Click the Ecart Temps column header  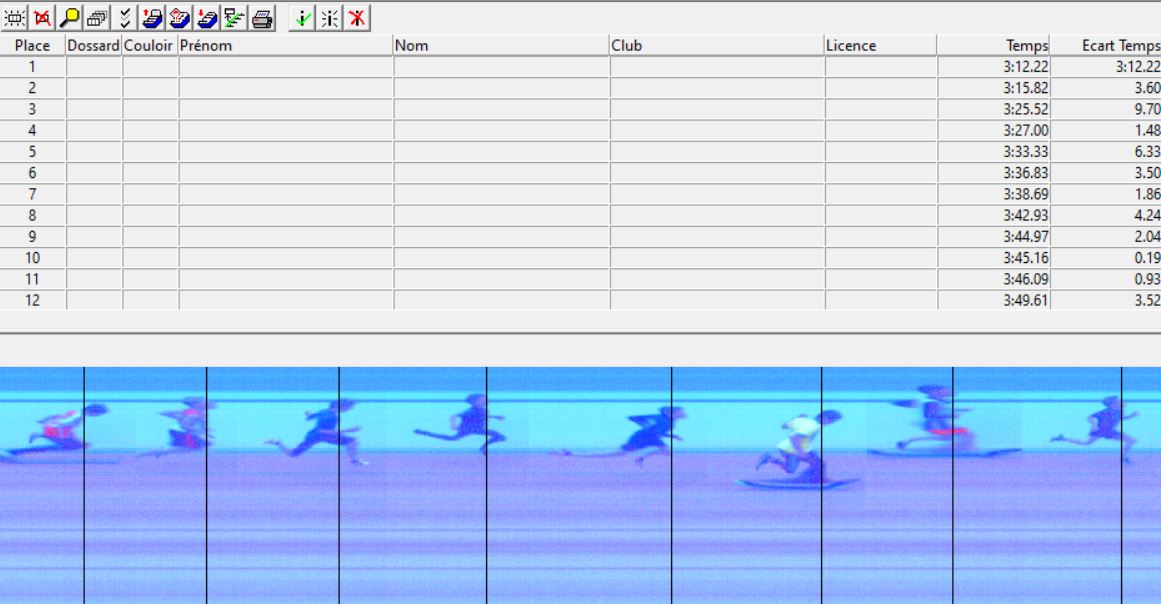1105,45
